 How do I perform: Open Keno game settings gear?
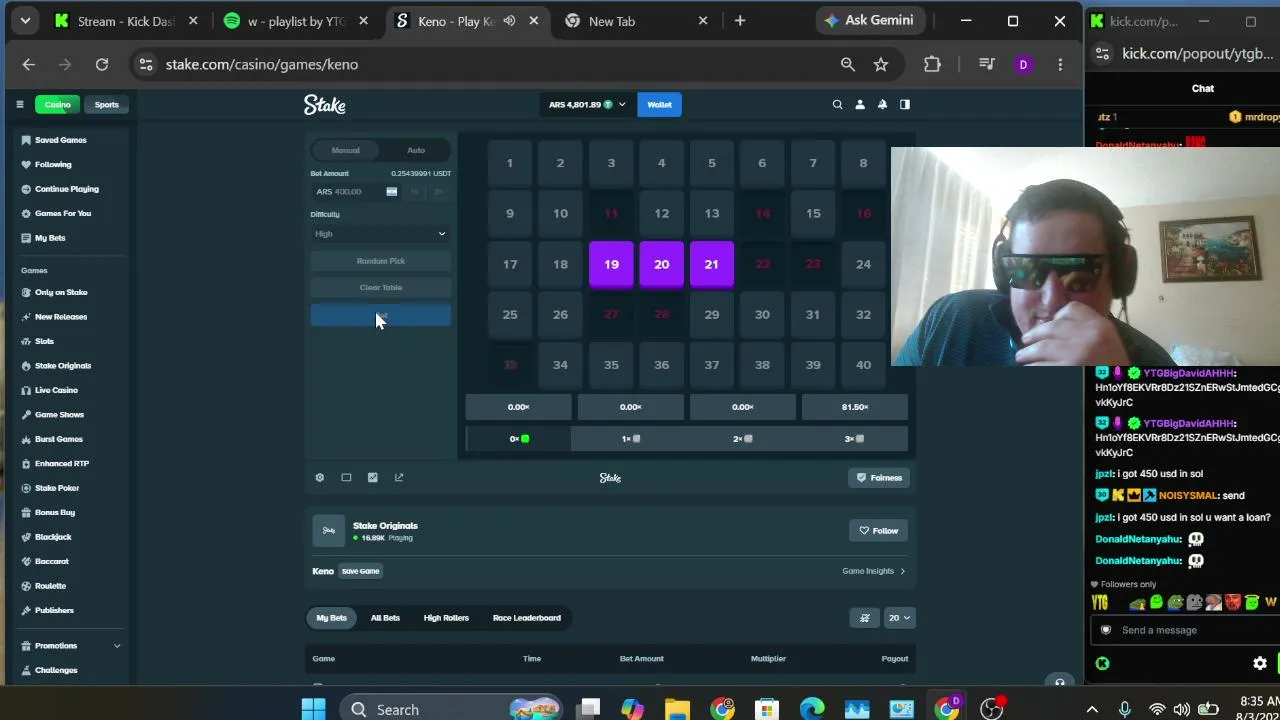320,478
